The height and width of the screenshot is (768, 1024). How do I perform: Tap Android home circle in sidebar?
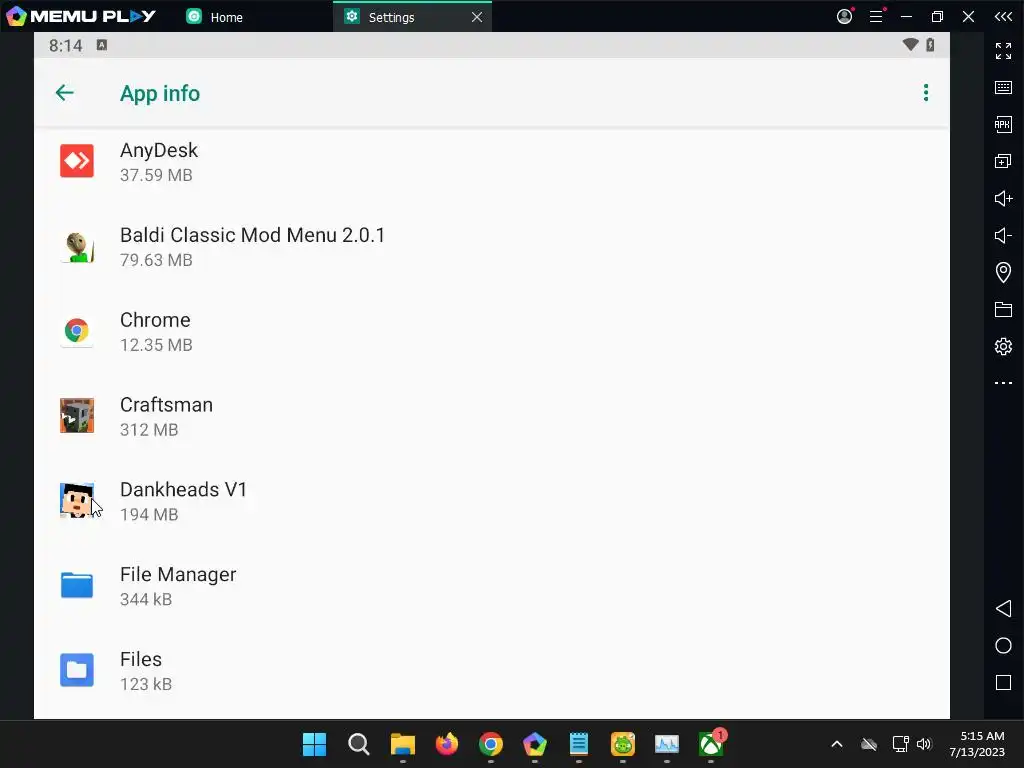(1003, 646)
